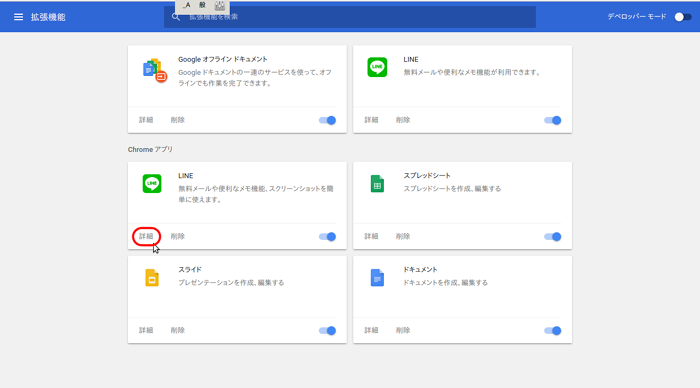The width and height of the screenshot is (700, 388).
Task: Open 詳細 for the LINE Chrome app
Action: 146,236
